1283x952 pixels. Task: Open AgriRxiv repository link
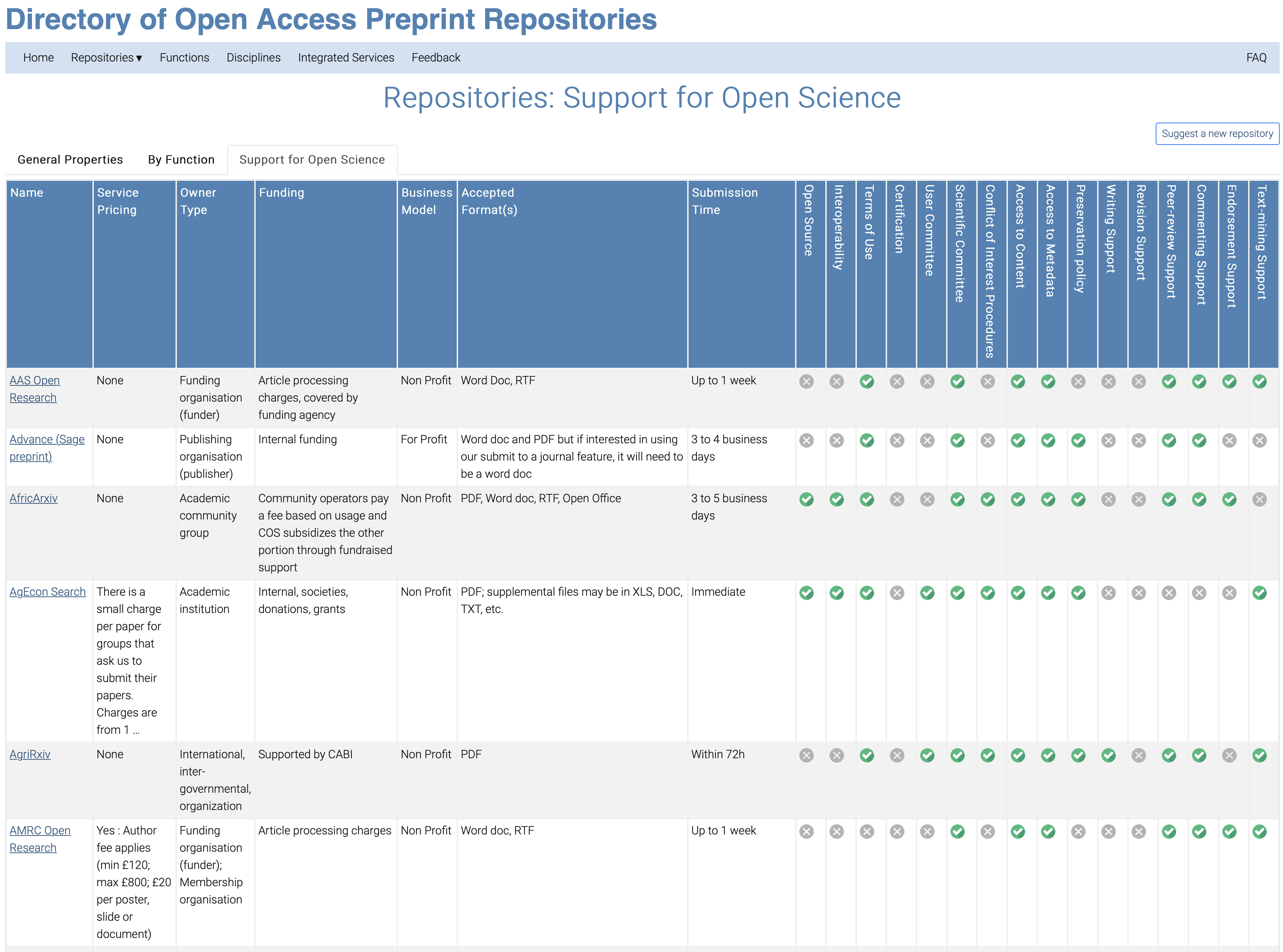click(30, 754)
